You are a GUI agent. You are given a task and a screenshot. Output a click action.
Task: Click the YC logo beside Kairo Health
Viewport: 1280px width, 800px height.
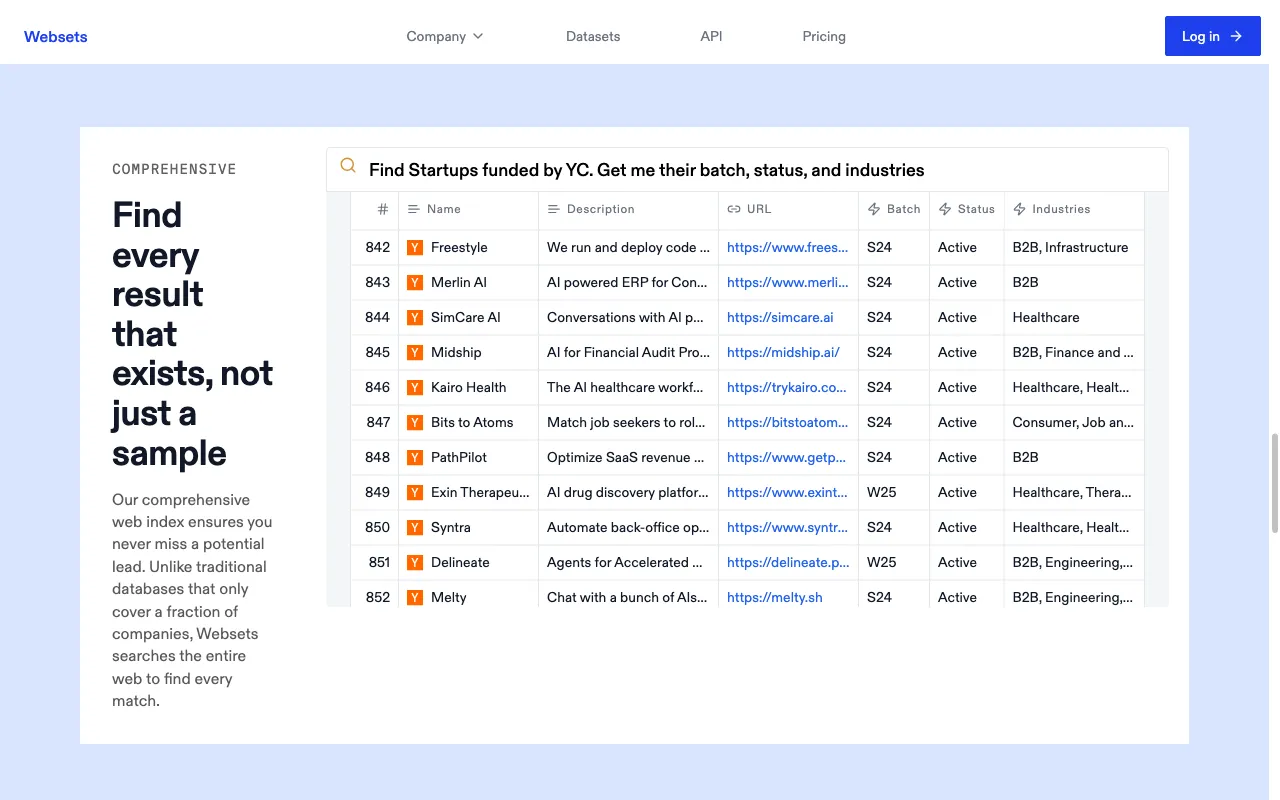tap(415, 387)
